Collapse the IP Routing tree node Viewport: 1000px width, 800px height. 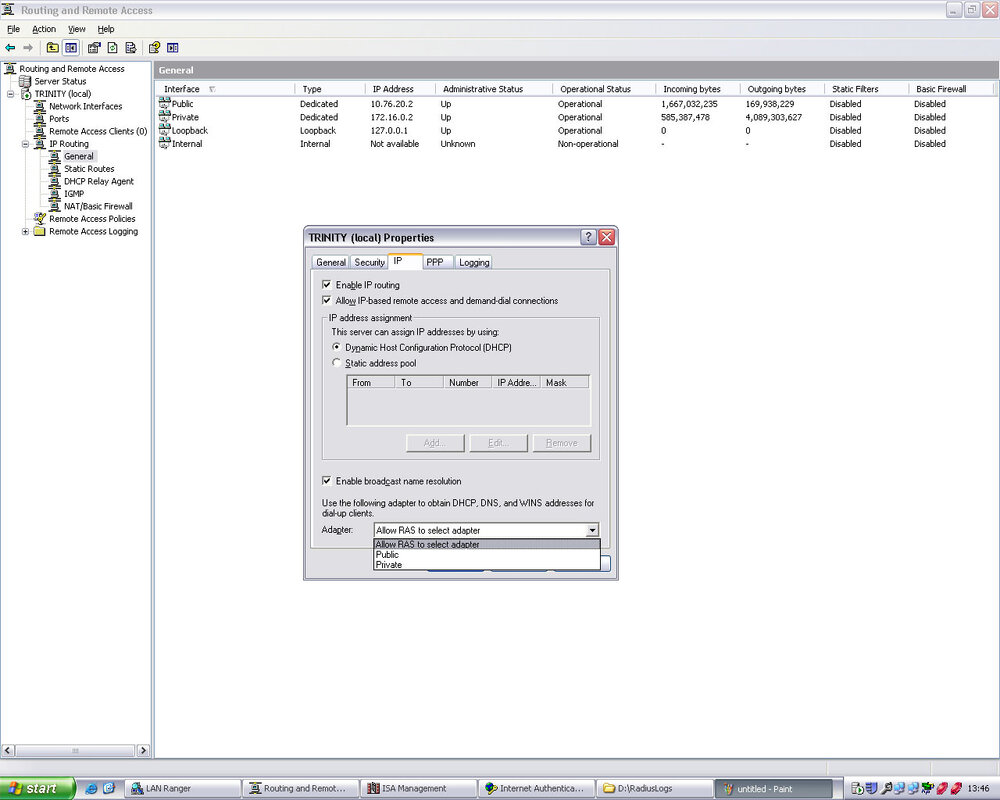26,144
